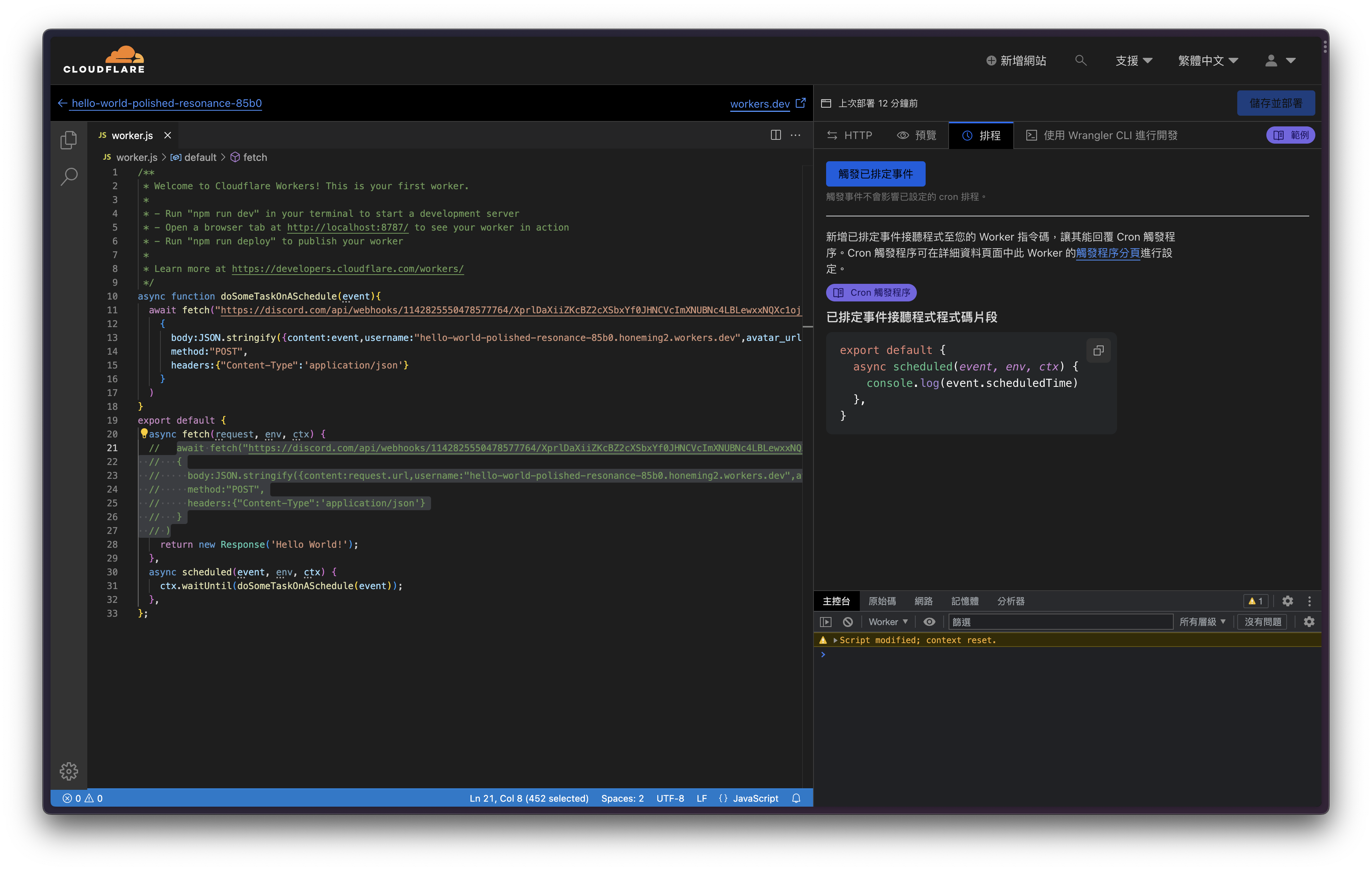This screenshot has width=1372, height=871.
Task: Clear the console output
Action: pyautogui.click(x=848, y=621)
